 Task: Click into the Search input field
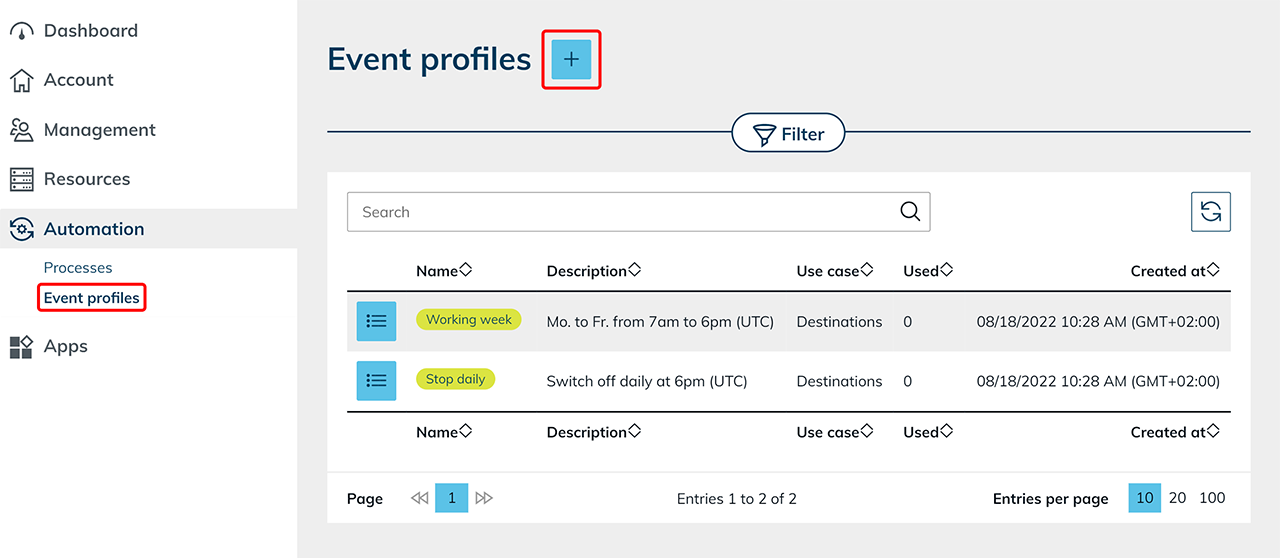(x=620, y=212)
